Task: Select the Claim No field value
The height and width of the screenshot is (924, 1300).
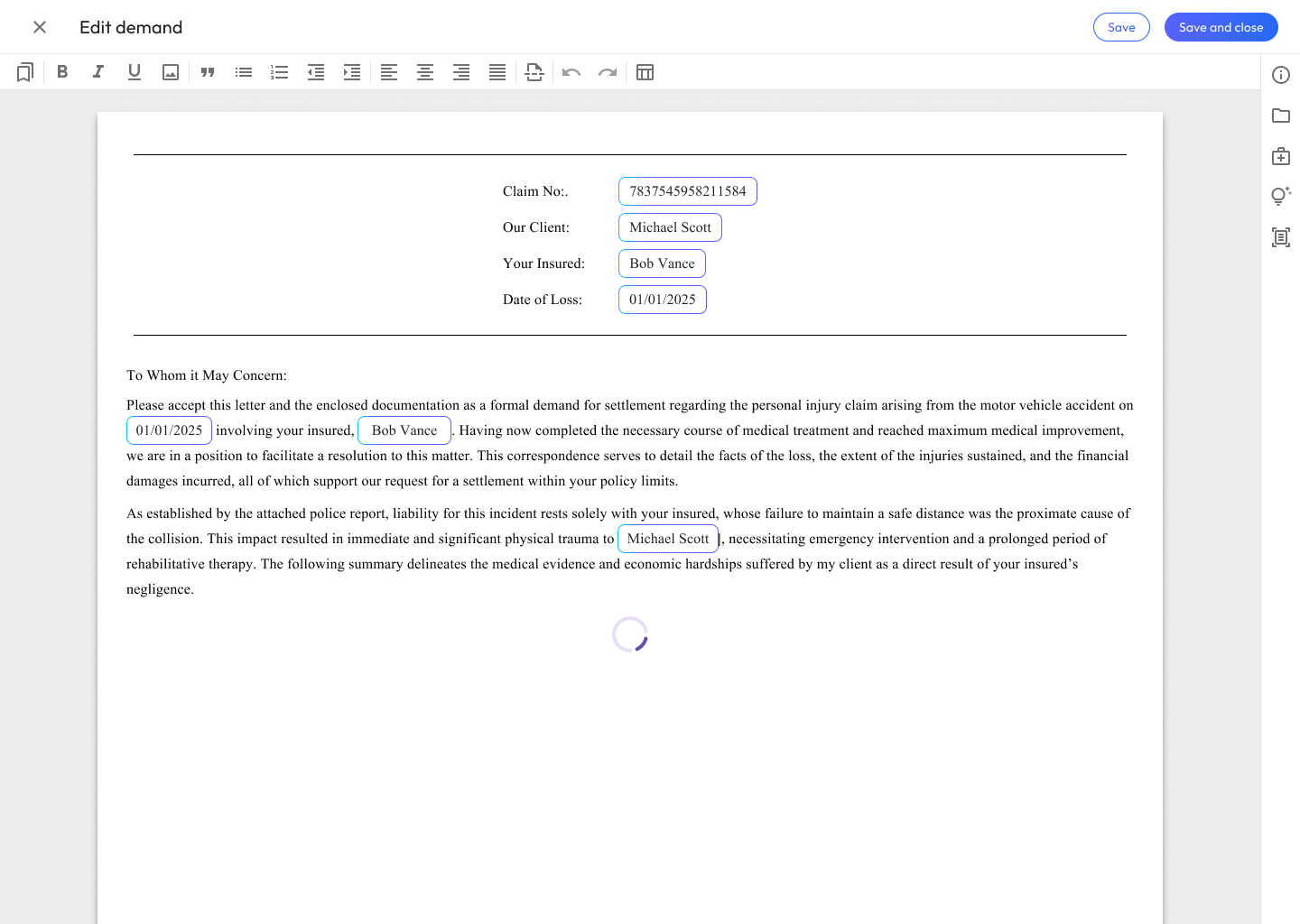Action: coord(687,191)
